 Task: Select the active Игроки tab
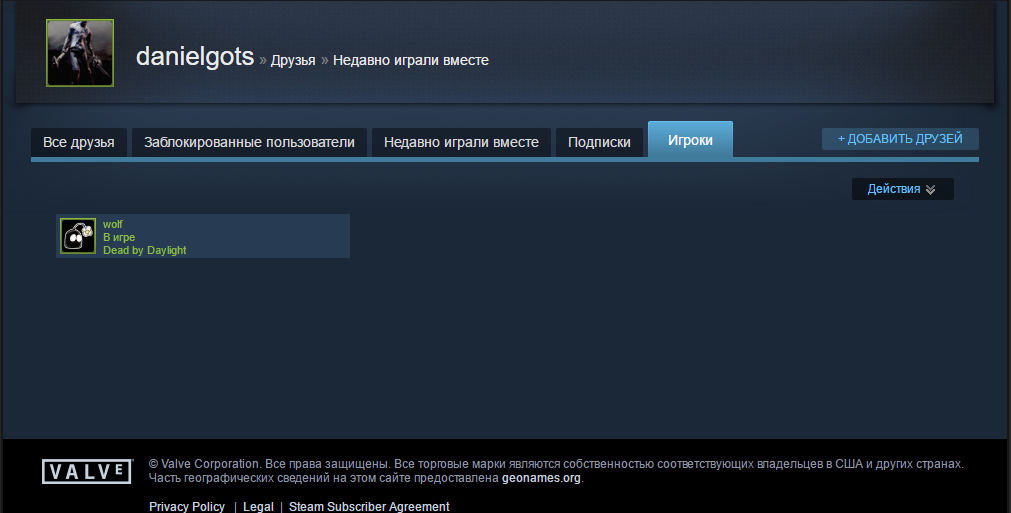pyautogui.click(x=690, y=140)
